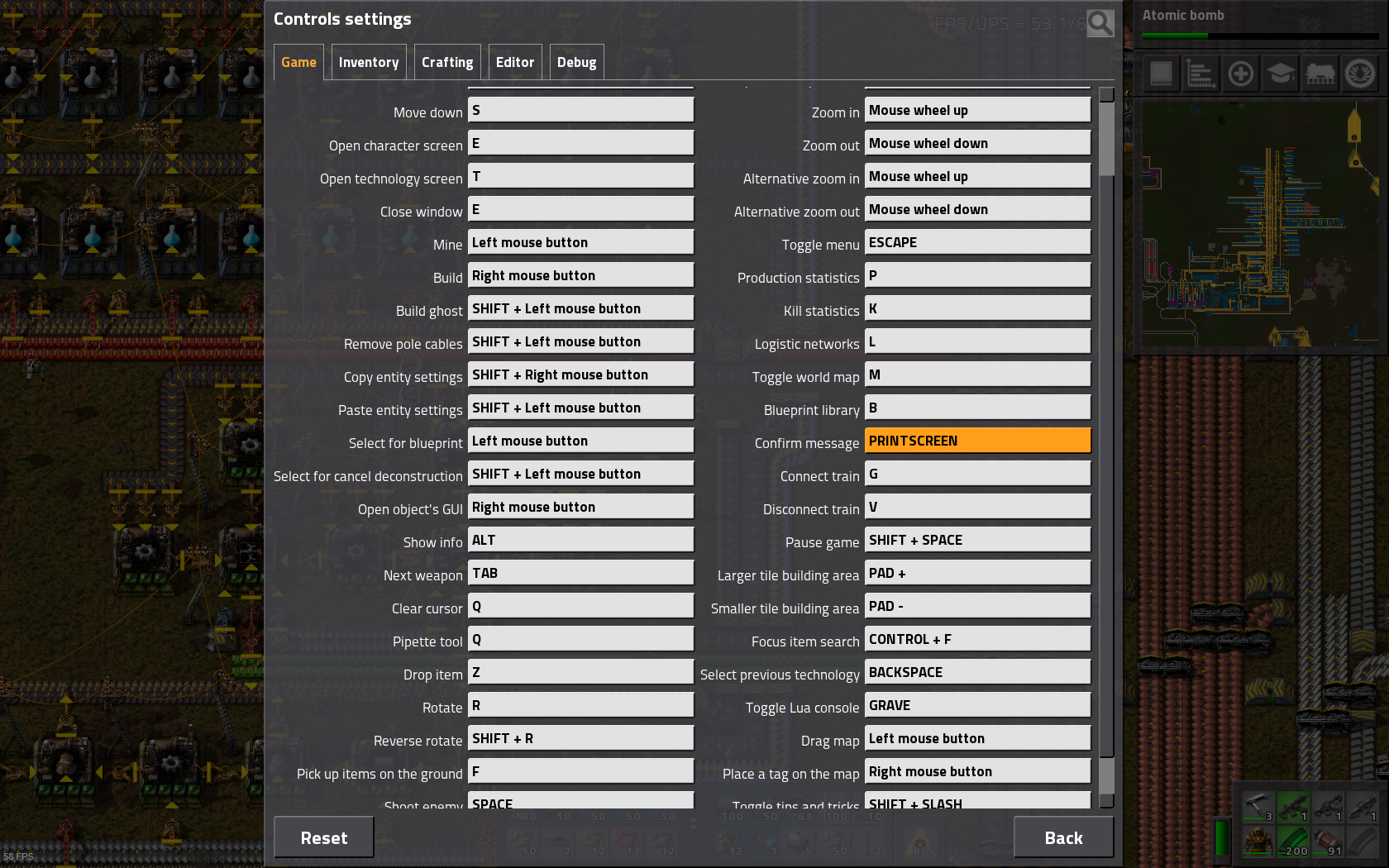Open production statistics chart icon
This screenshot has width=1389, height=868.
pyautogui.click(x=1200, y=74)
